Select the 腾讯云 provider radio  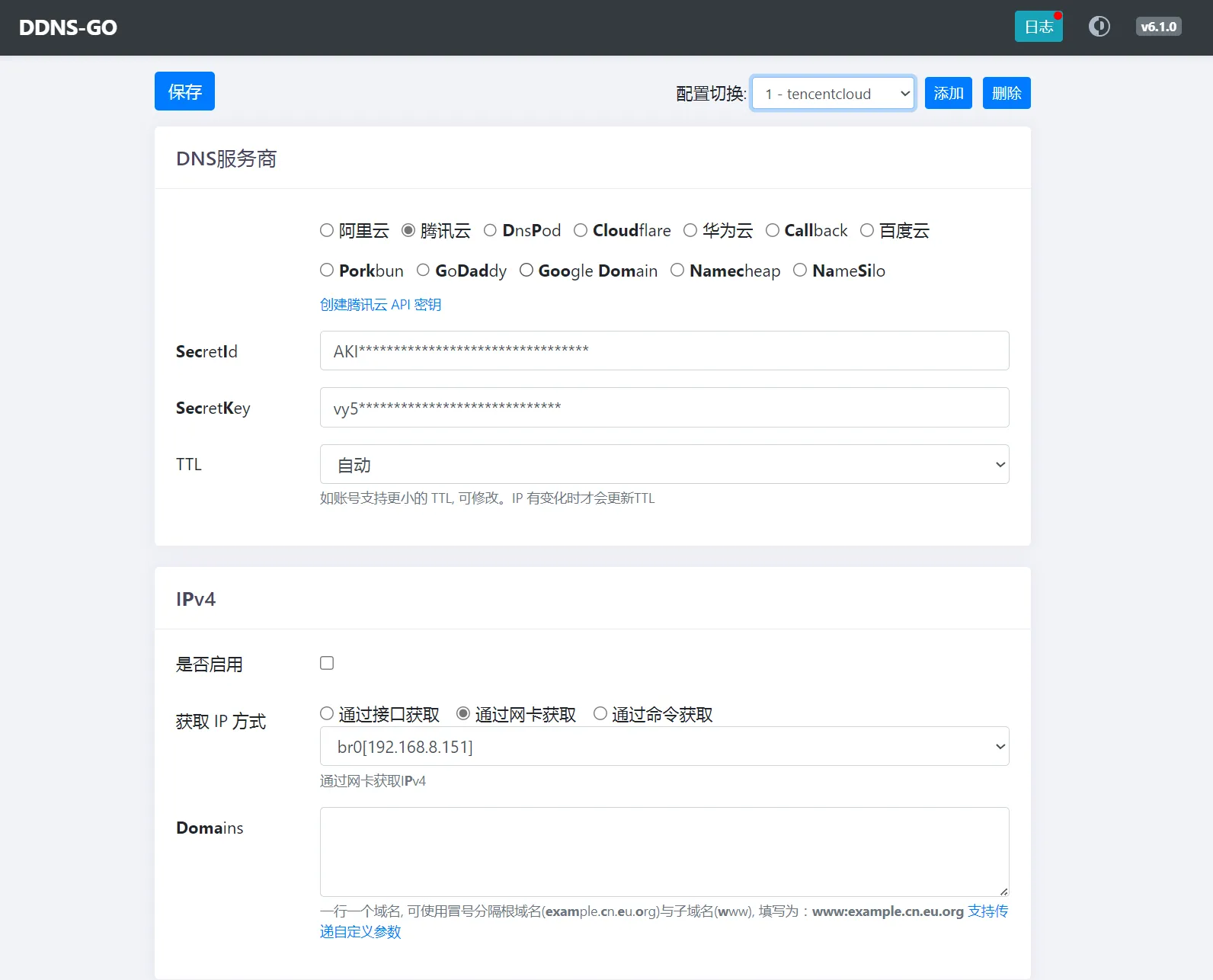point(408,230)
